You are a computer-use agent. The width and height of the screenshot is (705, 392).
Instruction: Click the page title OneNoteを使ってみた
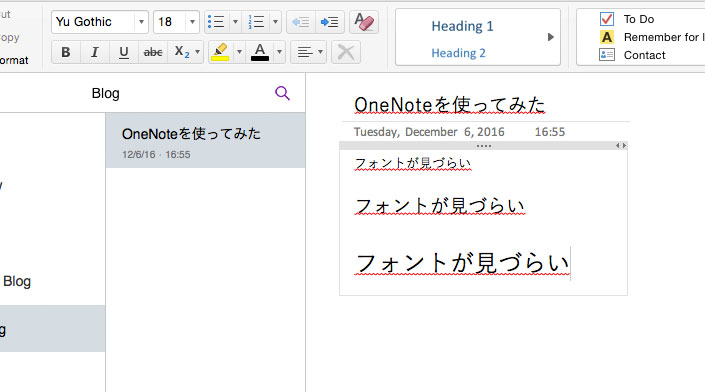pos(450,105)
